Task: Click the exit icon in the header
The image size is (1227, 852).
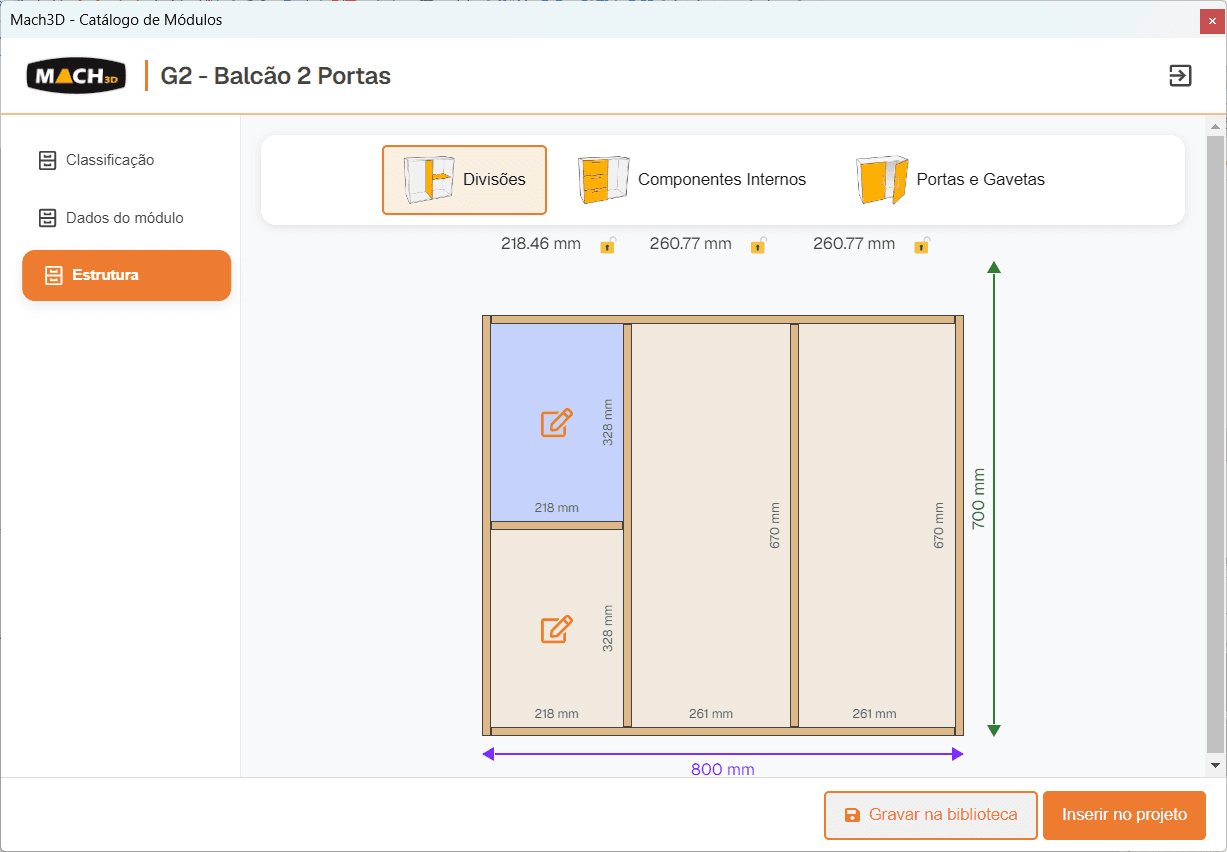Action: (1180, 76)
